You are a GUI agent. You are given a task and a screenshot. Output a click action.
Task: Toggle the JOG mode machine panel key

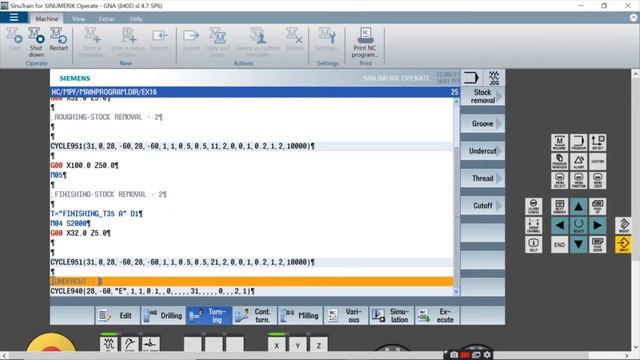tap(109, 344)
